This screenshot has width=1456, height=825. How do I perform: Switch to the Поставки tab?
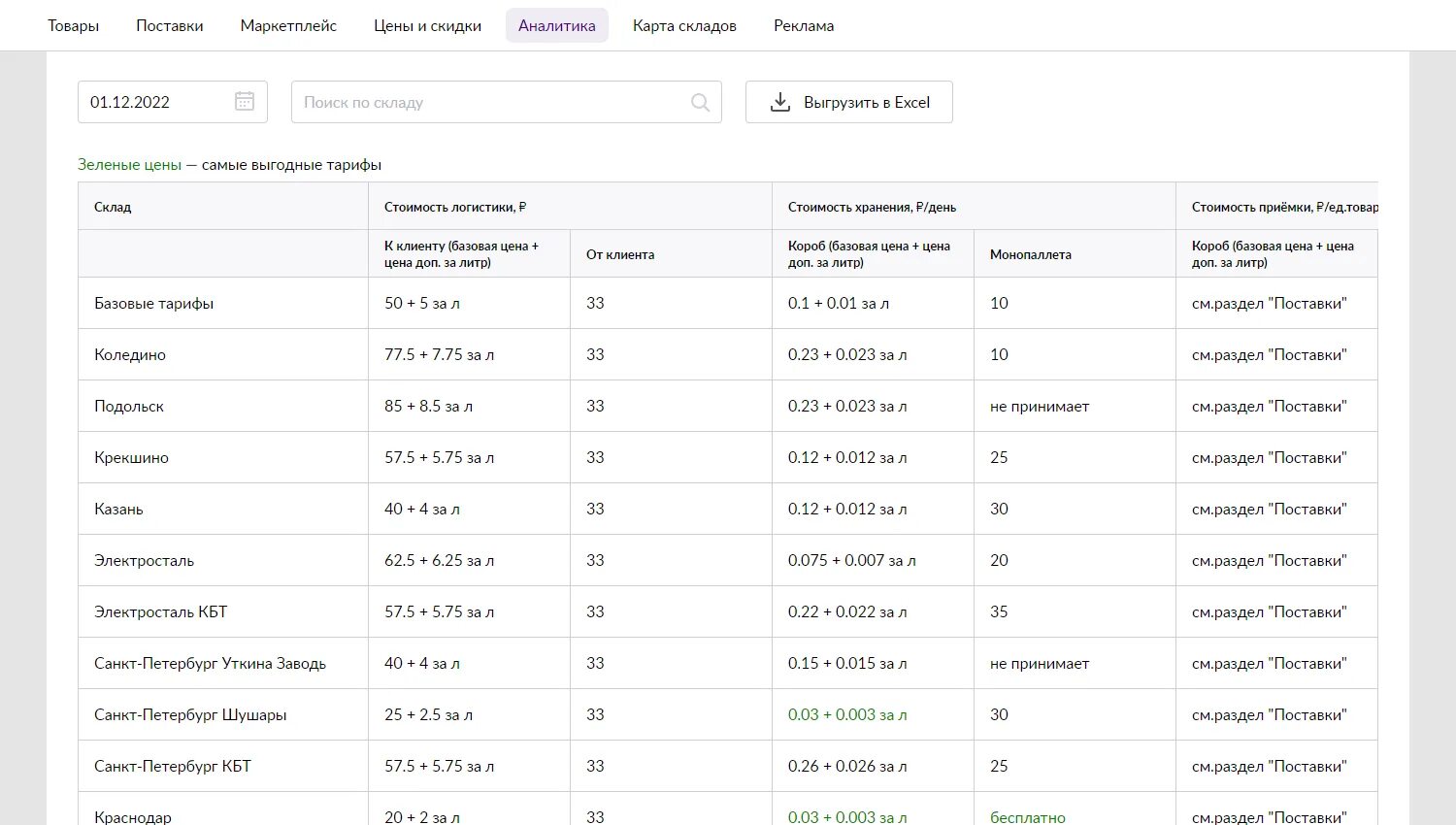click(x=170, y=26)
